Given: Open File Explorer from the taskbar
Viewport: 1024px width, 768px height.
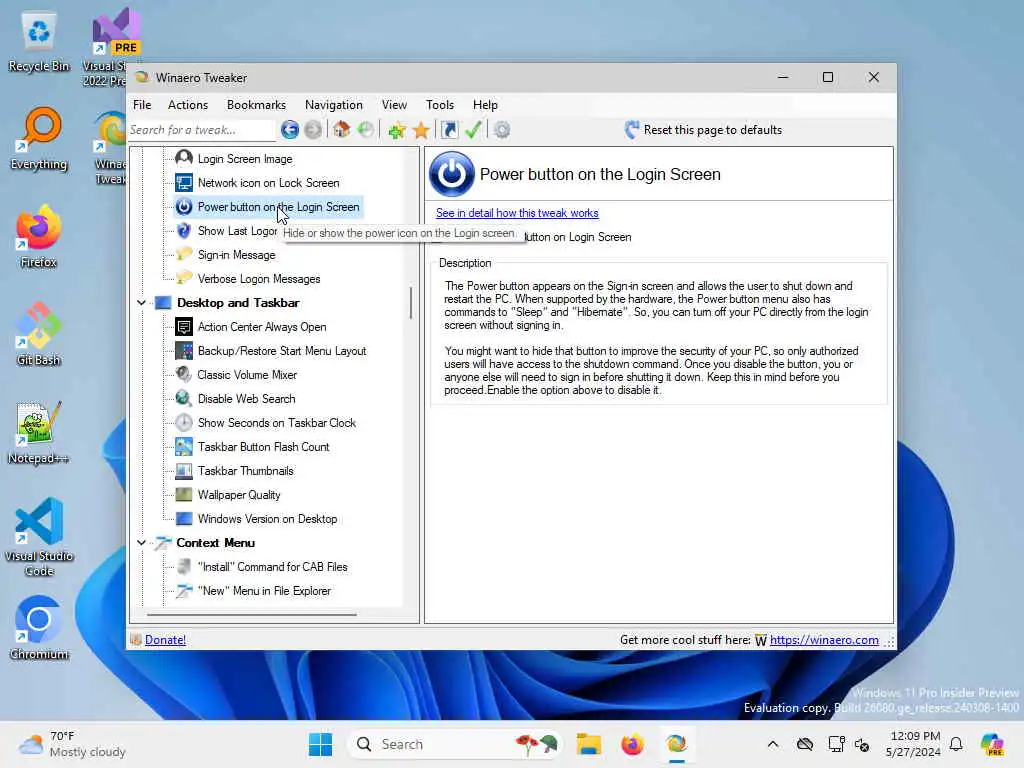Looking at the screenshot, I should 588,744.
